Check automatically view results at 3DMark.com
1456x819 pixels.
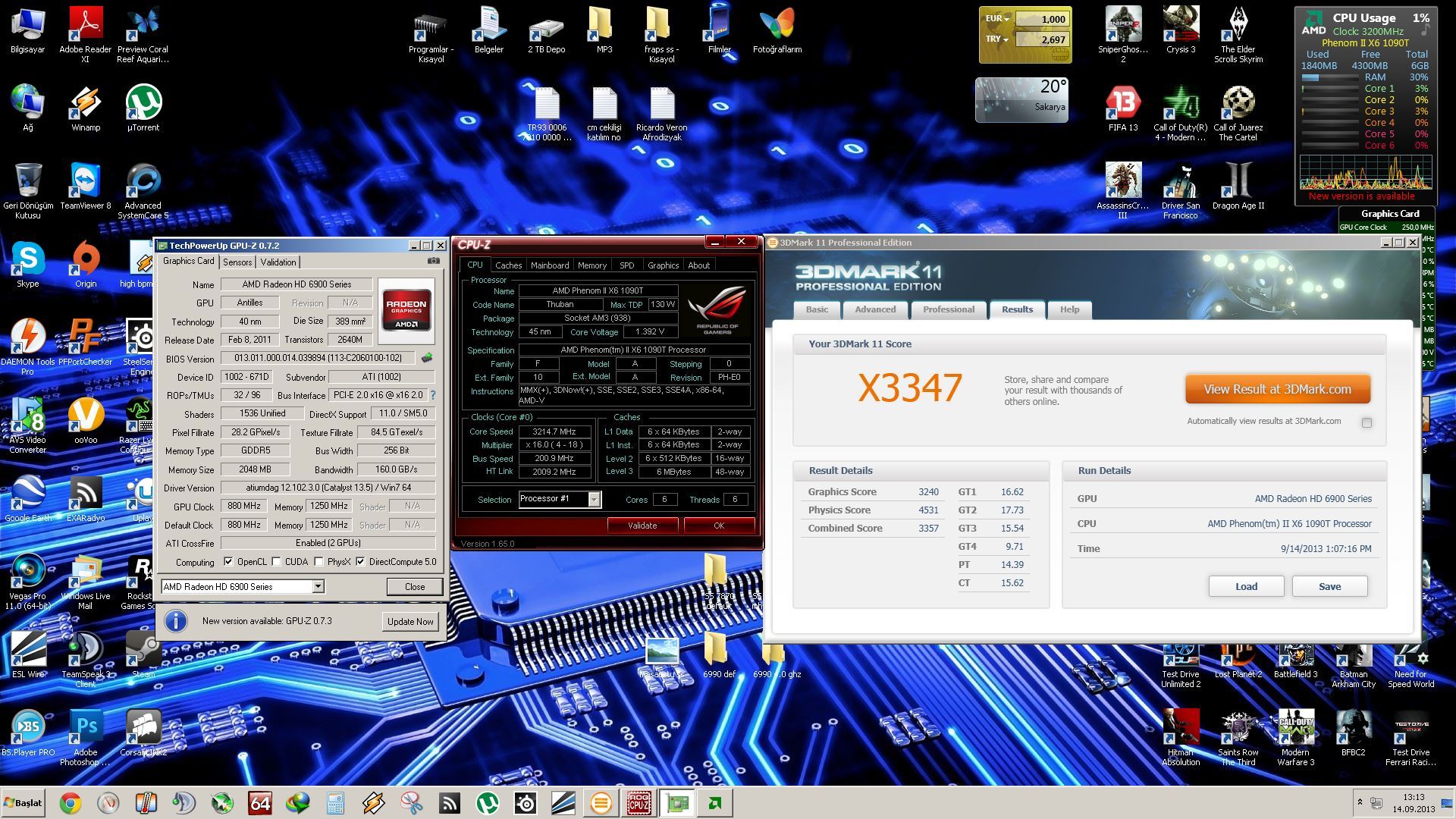coord(1367,422)
